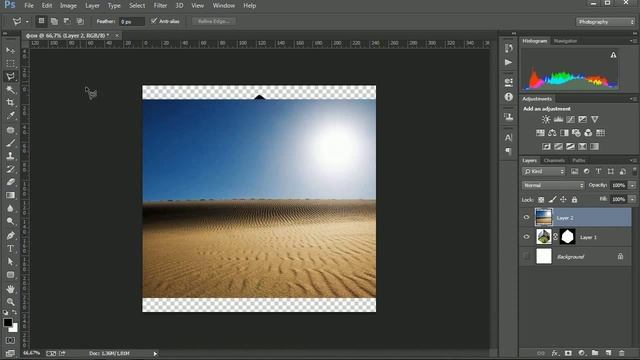The image size is (640, 360).
Task: Show the Background layer visibility box
Action: coord(527,256)
